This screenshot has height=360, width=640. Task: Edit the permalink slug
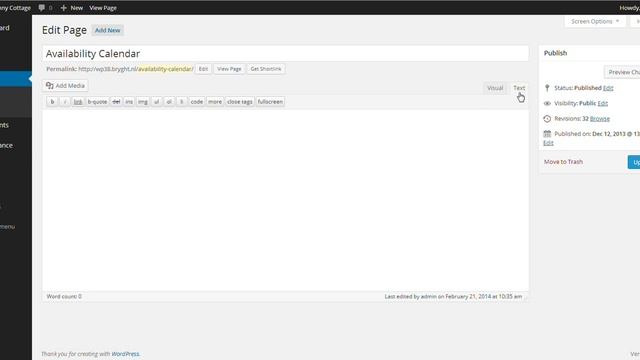203,69
